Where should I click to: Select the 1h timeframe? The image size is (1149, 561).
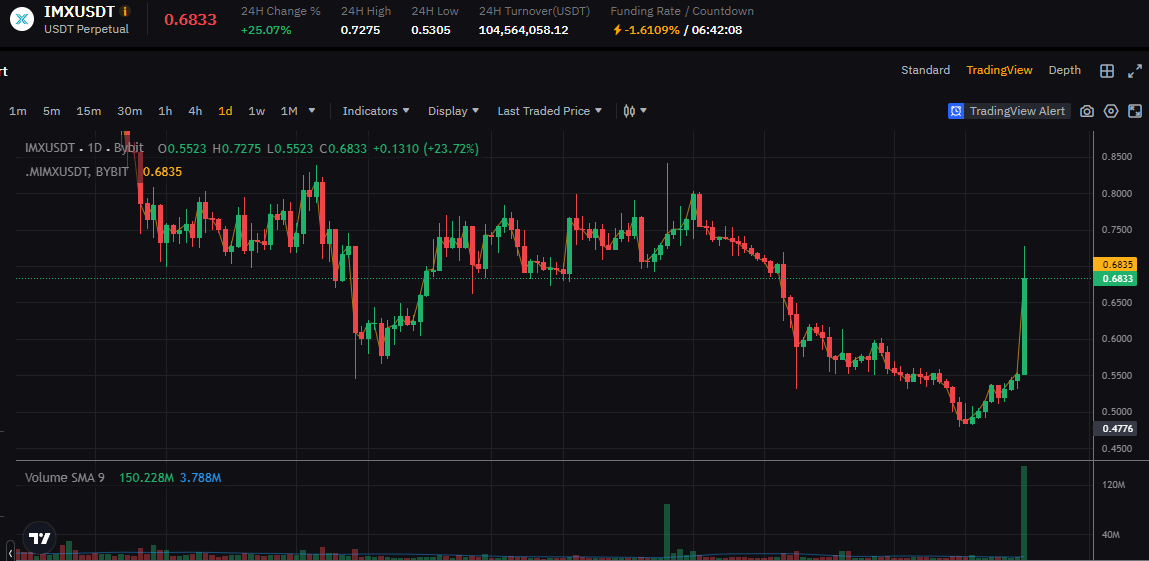(165, 111)
